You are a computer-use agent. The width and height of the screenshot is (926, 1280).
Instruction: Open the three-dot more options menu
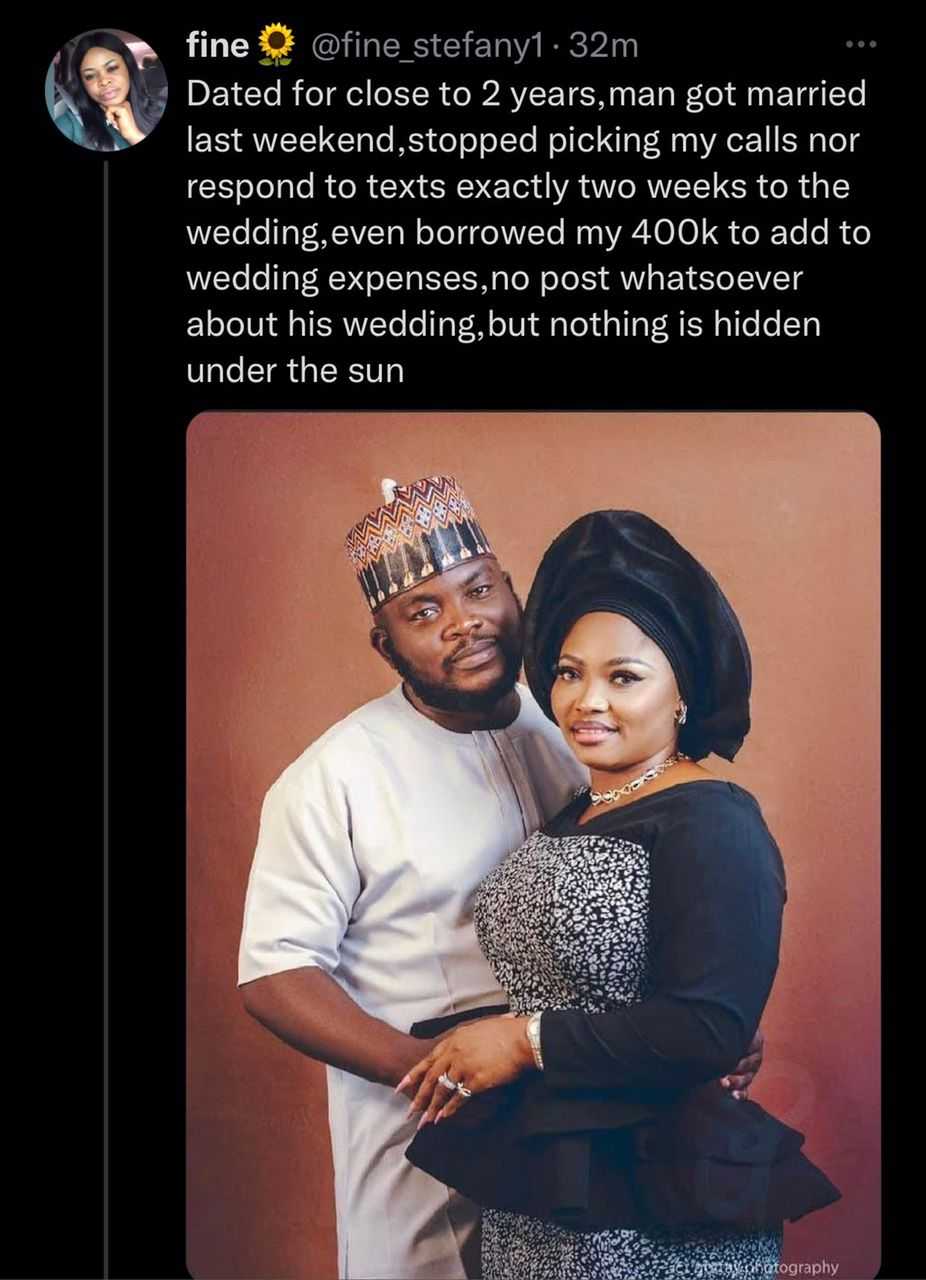[860, 45]
